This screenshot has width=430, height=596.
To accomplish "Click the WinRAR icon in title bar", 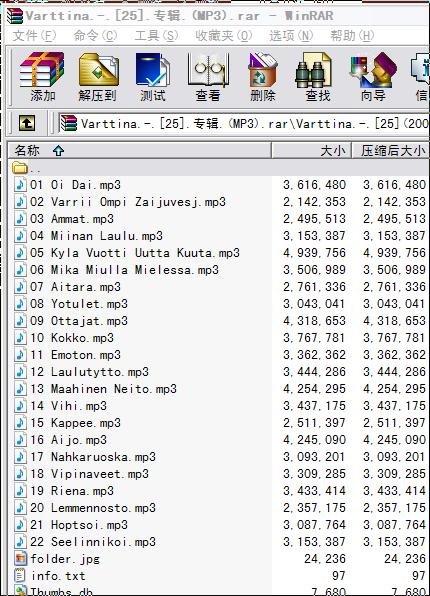I will point(15,16).
